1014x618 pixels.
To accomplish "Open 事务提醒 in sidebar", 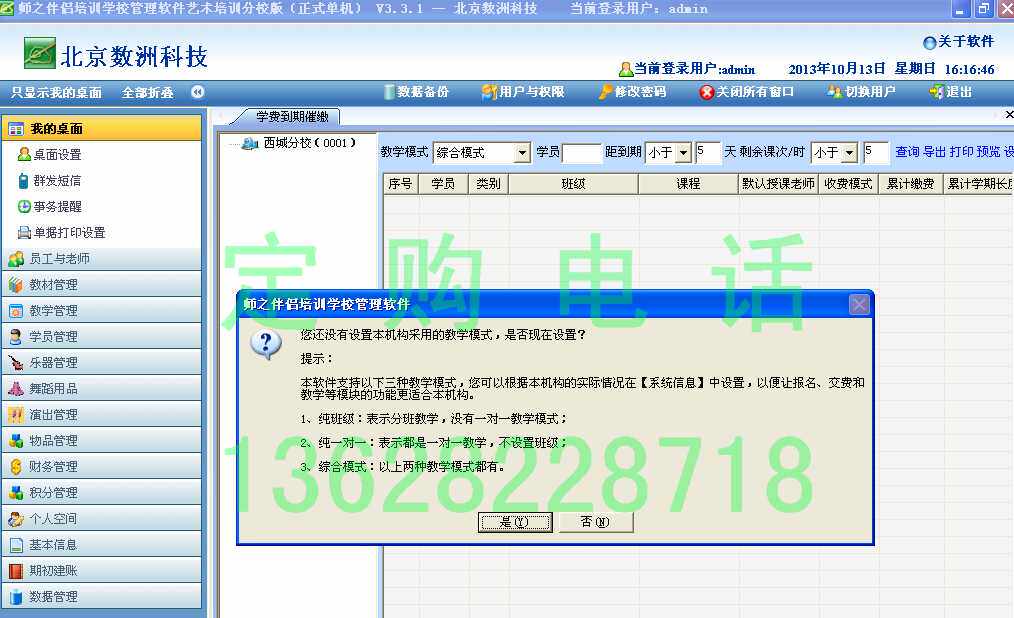I will coord(57,206).
